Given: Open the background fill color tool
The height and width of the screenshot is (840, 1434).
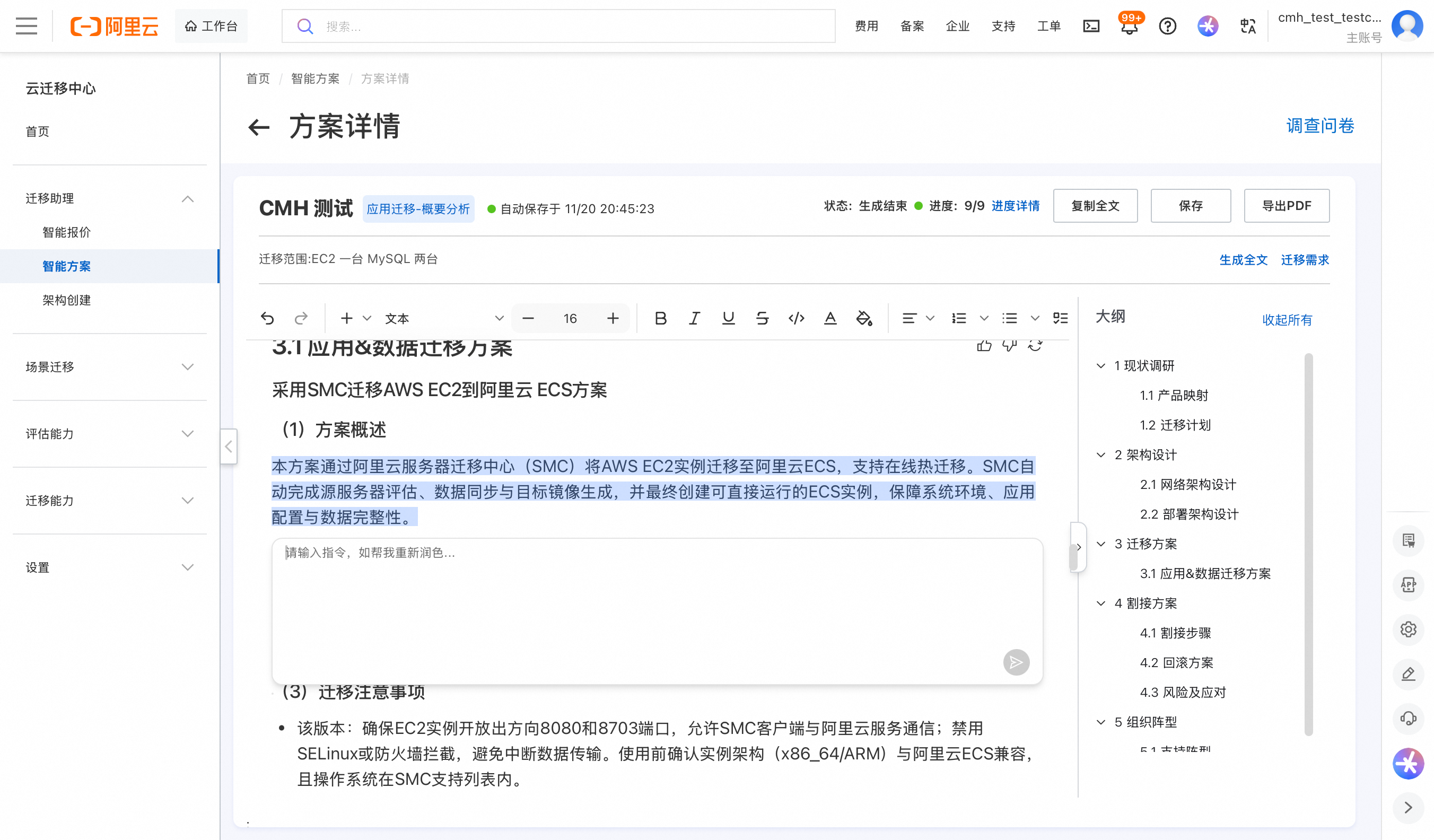Looking at the screenshot, I should click(864, 318).
